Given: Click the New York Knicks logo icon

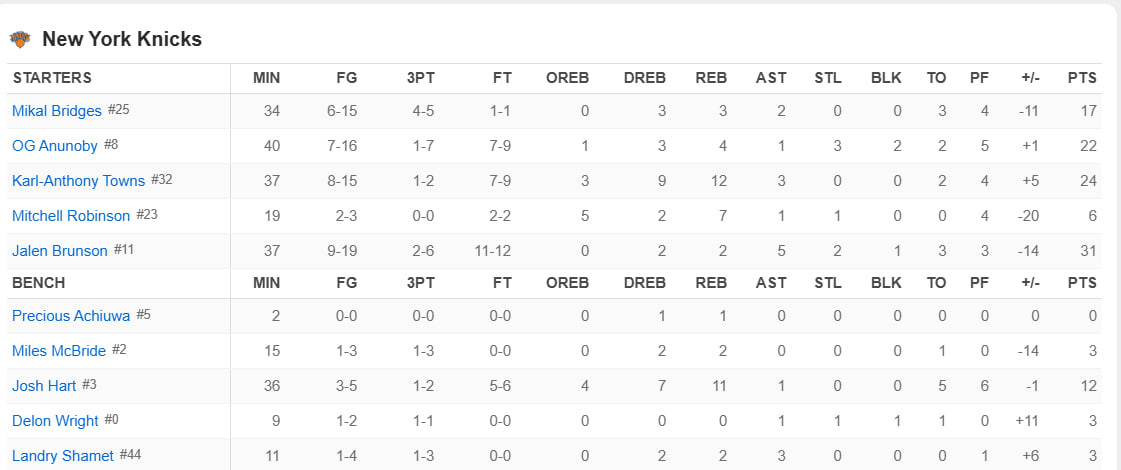Looking at the screenshot, I should click(20, 39).
